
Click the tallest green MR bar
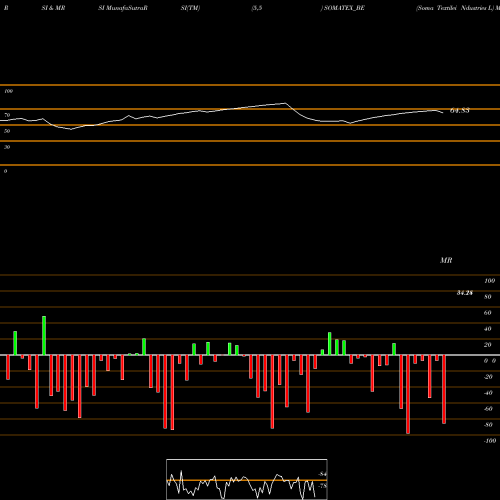tap(44, 335)
